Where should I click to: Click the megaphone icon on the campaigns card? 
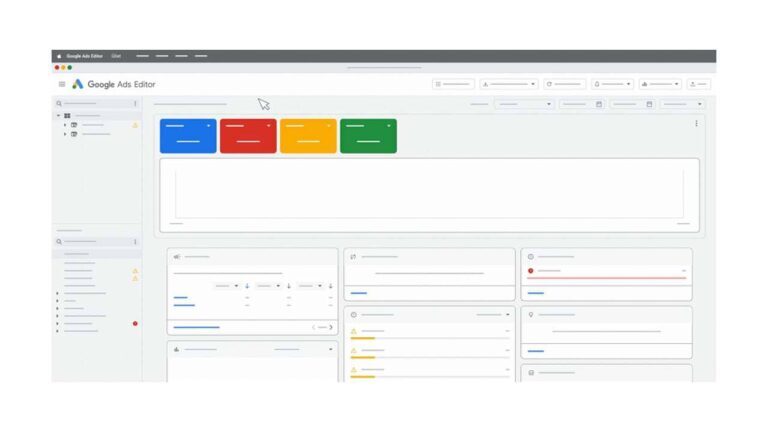(176, 257)
